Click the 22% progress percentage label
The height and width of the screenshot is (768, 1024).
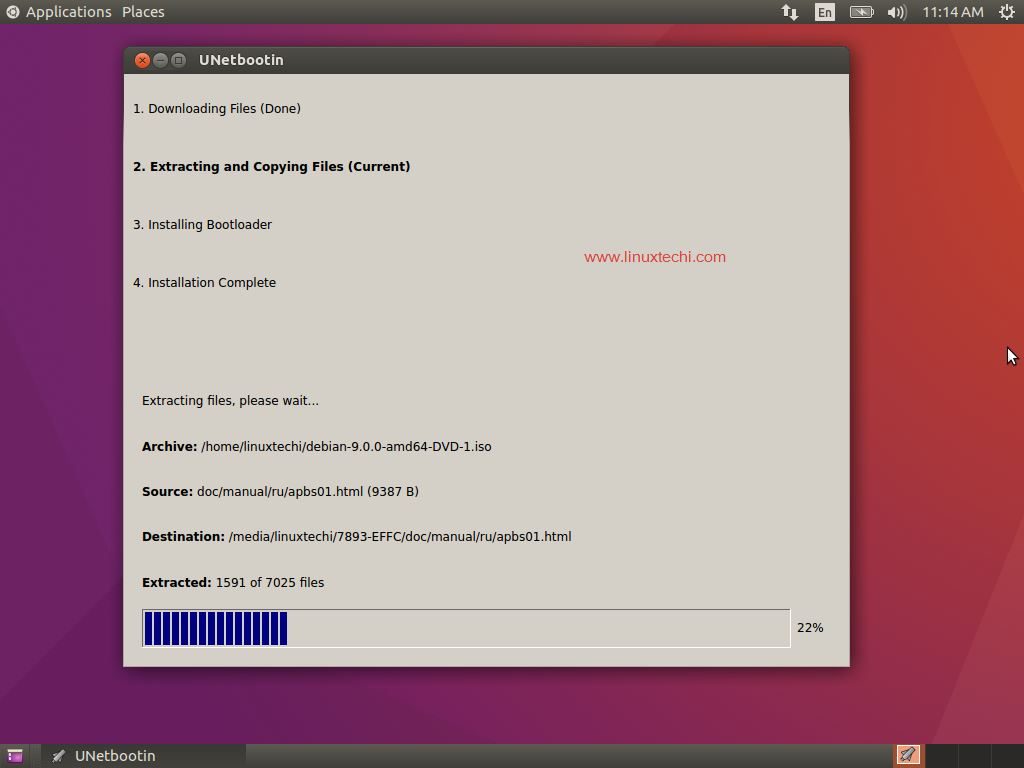[810, 628]
